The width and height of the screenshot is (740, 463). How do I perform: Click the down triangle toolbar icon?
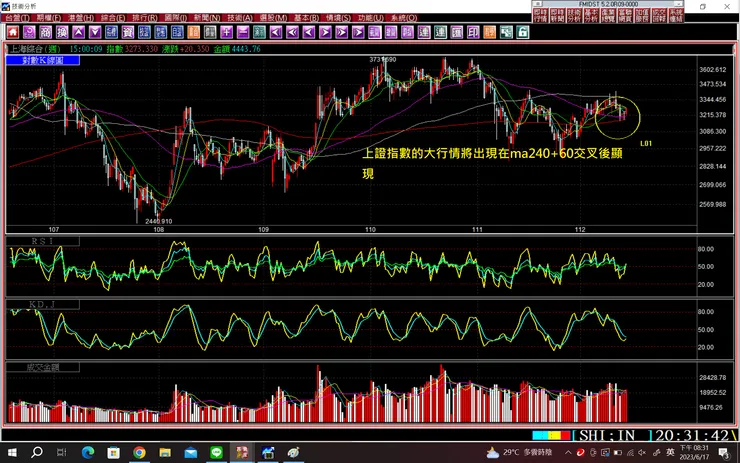coord(95,32)
